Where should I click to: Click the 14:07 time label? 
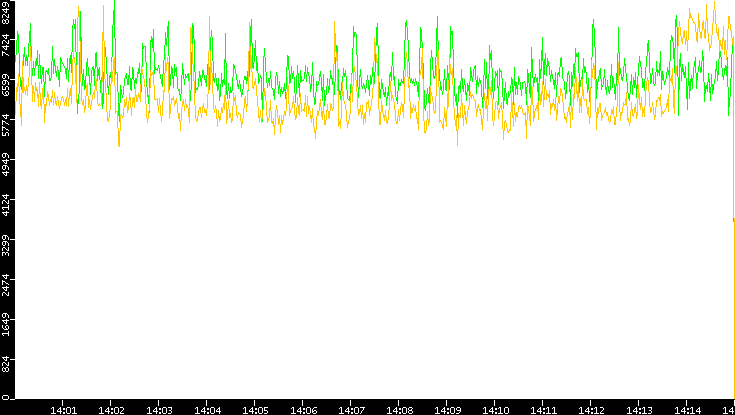click(x=352, y=409)
